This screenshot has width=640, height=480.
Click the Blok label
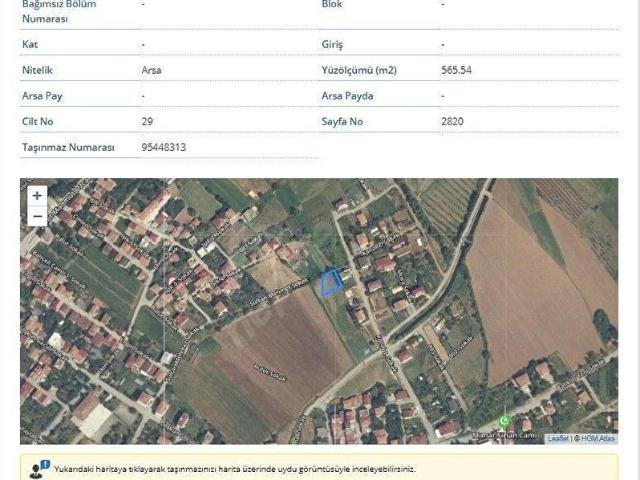pyautogui.click(x=332, y=4)
